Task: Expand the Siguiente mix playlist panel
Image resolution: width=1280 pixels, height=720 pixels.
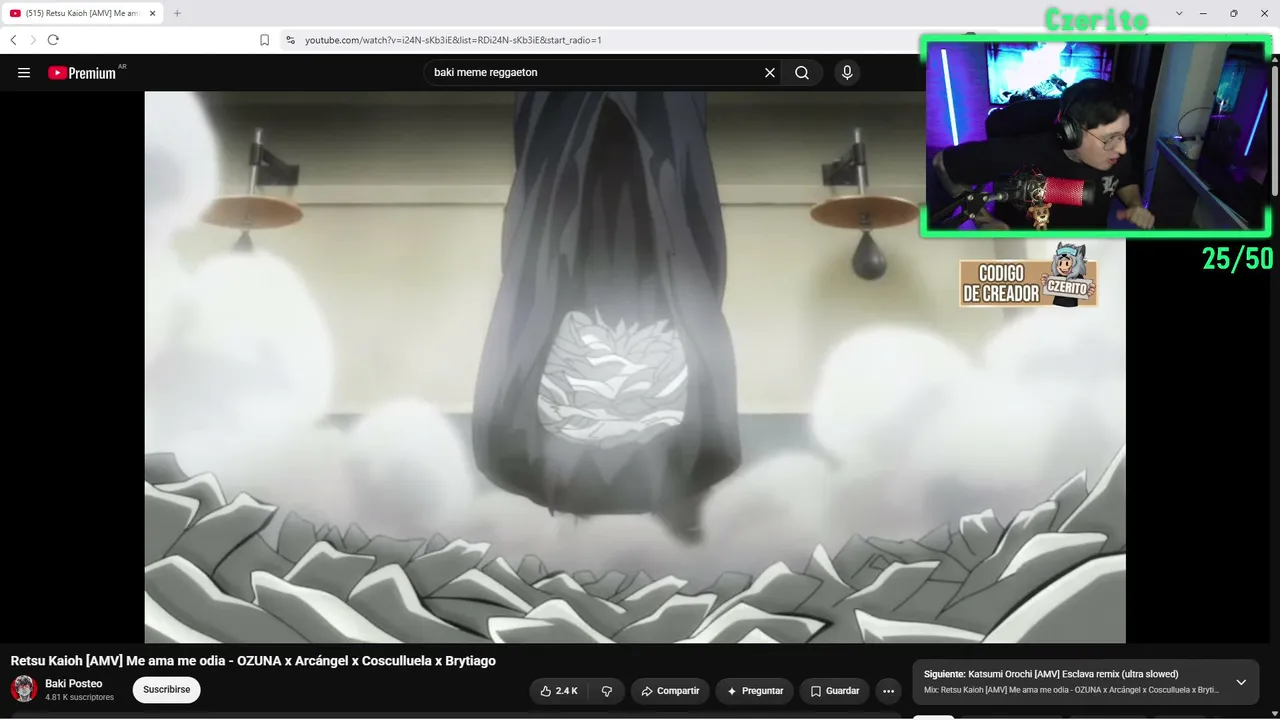Action: point(1241,682)
